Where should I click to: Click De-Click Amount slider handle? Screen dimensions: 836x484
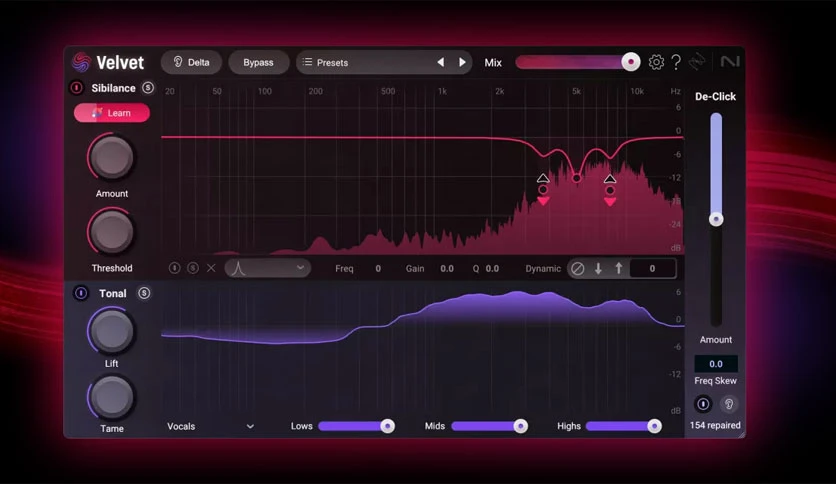tap(716, 219)
